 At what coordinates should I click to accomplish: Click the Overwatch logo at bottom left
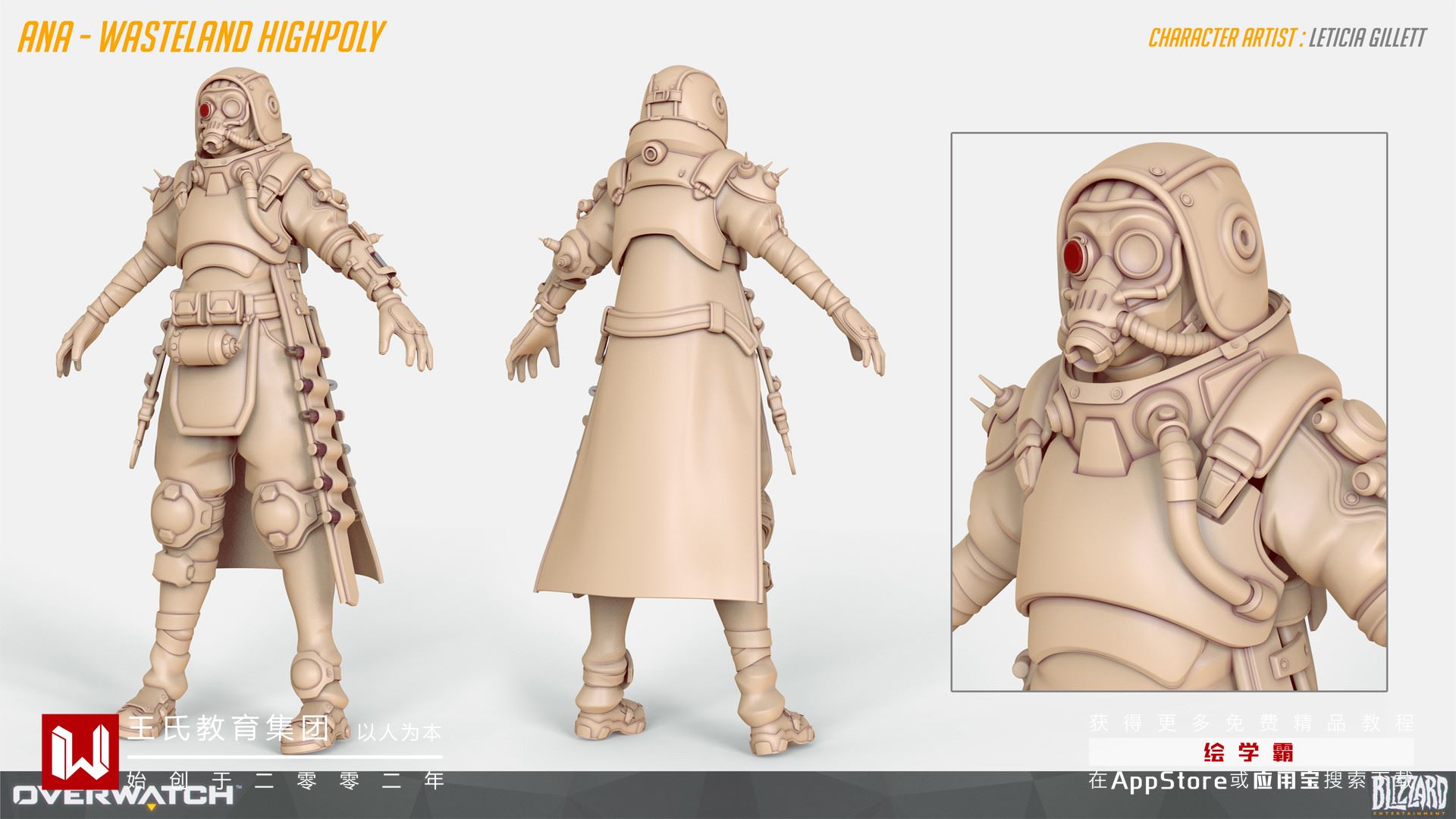125,796
